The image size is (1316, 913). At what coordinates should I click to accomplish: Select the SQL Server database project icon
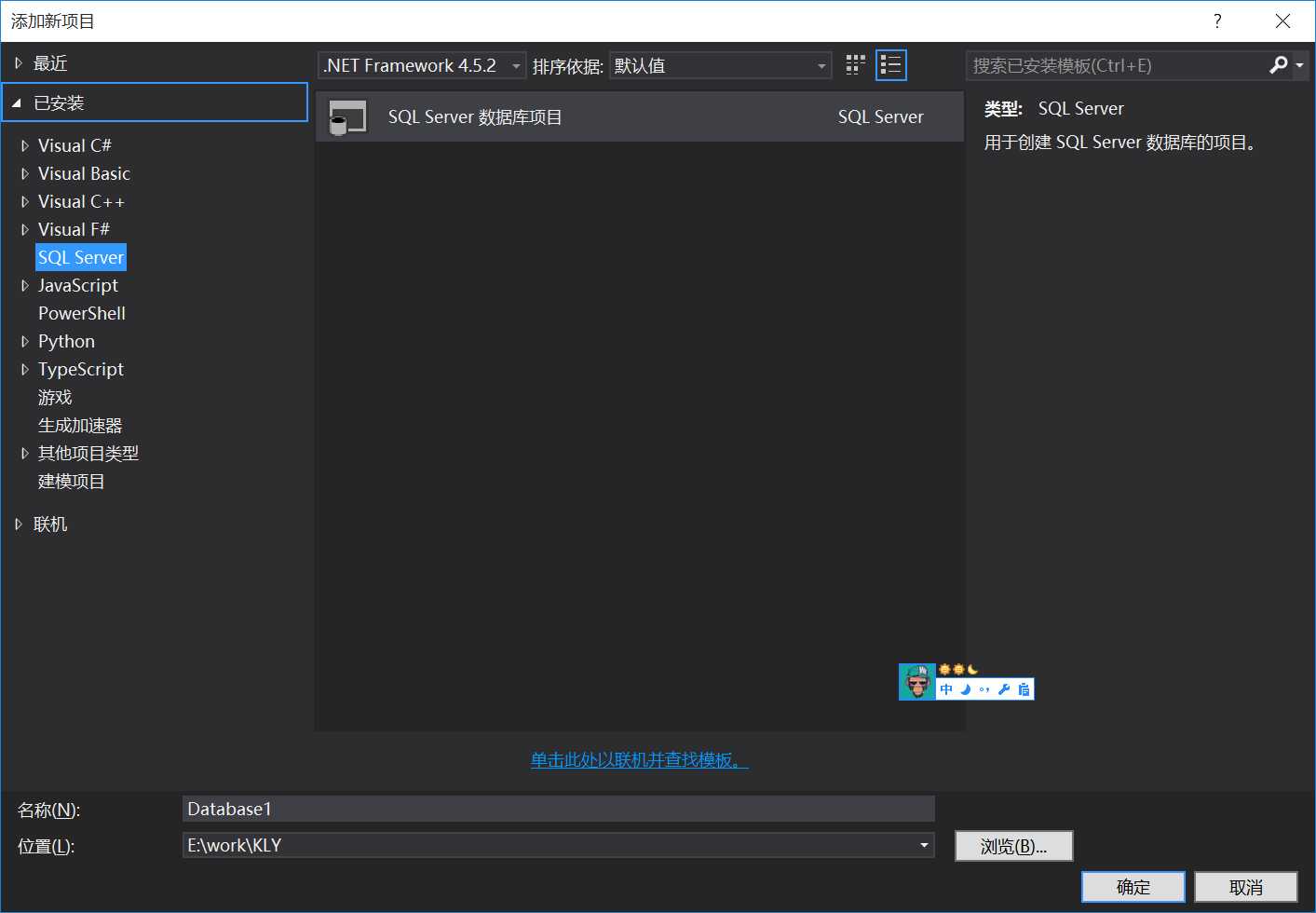point(348,117)
